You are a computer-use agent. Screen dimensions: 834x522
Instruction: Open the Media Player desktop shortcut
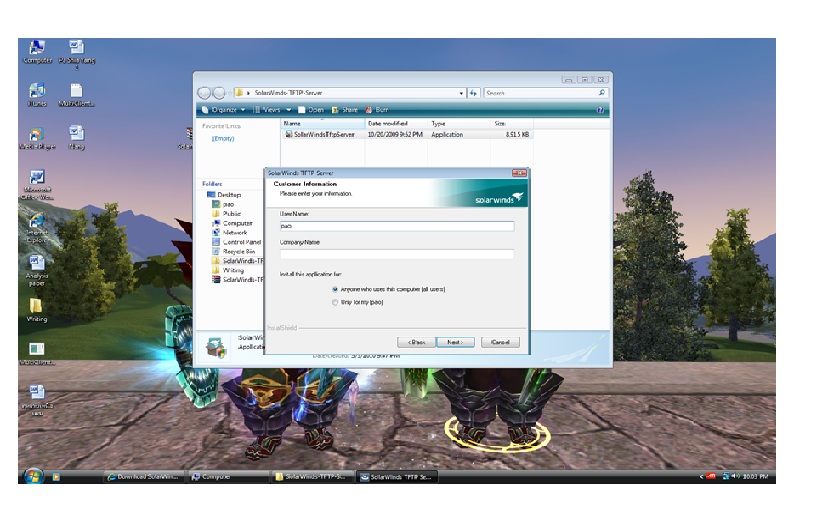click(37, 138)
